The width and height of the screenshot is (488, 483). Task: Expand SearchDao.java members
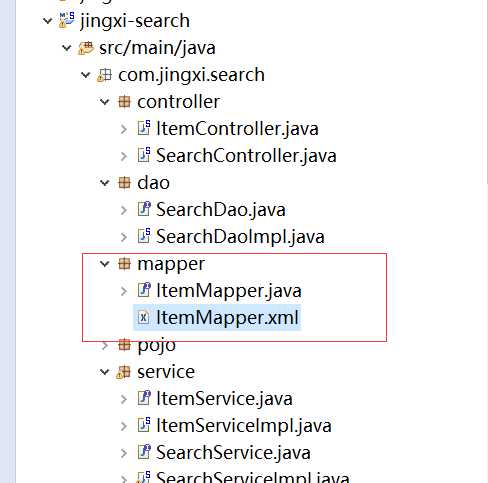point(124,210)
